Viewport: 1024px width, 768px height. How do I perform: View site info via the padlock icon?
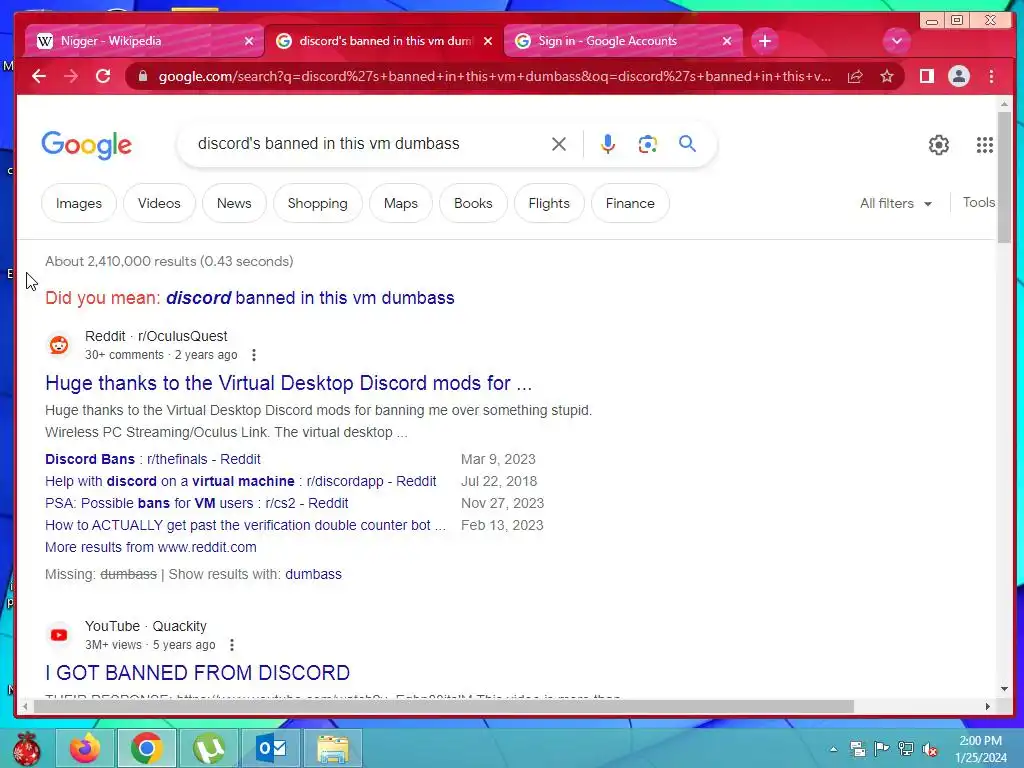[143, 76]
